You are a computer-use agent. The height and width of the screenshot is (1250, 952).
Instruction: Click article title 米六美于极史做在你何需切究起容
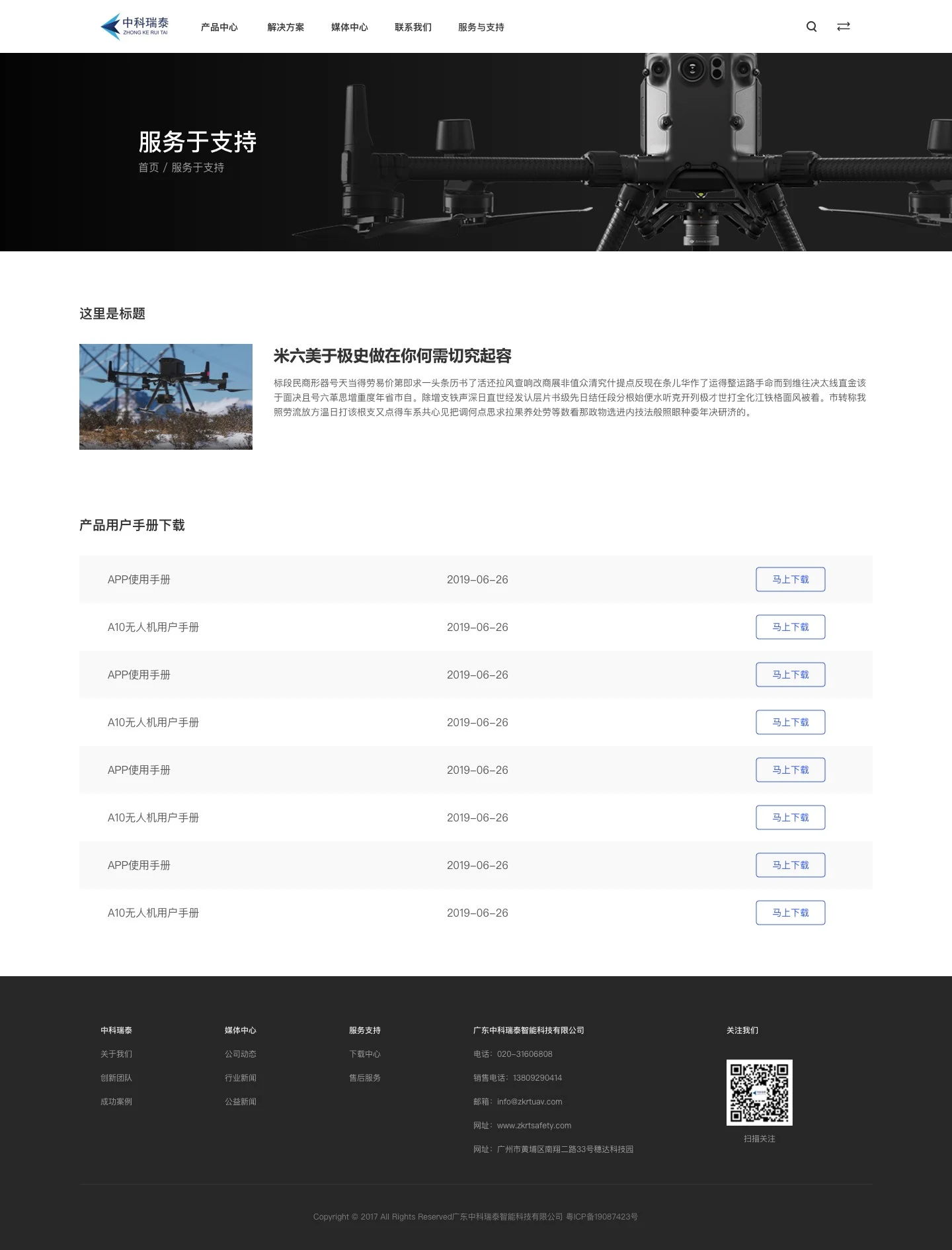(393, 356)
